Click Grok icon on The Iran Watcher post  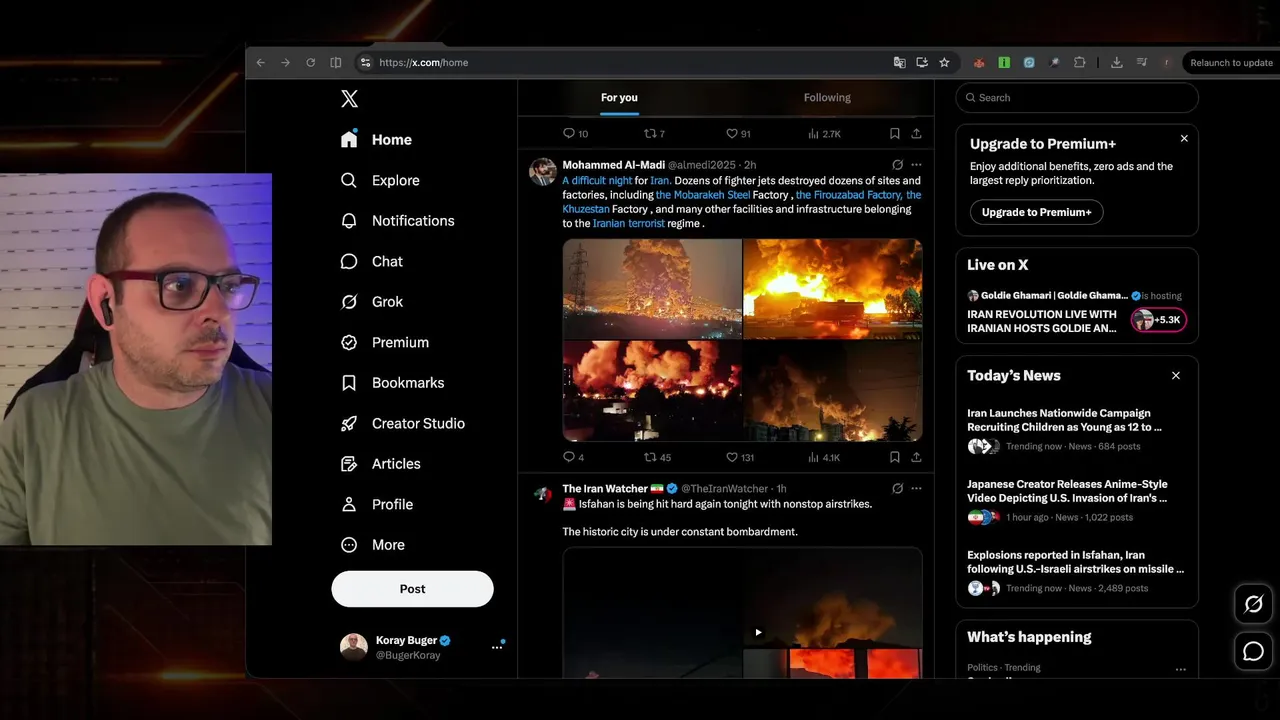click(x=897, y=489)
